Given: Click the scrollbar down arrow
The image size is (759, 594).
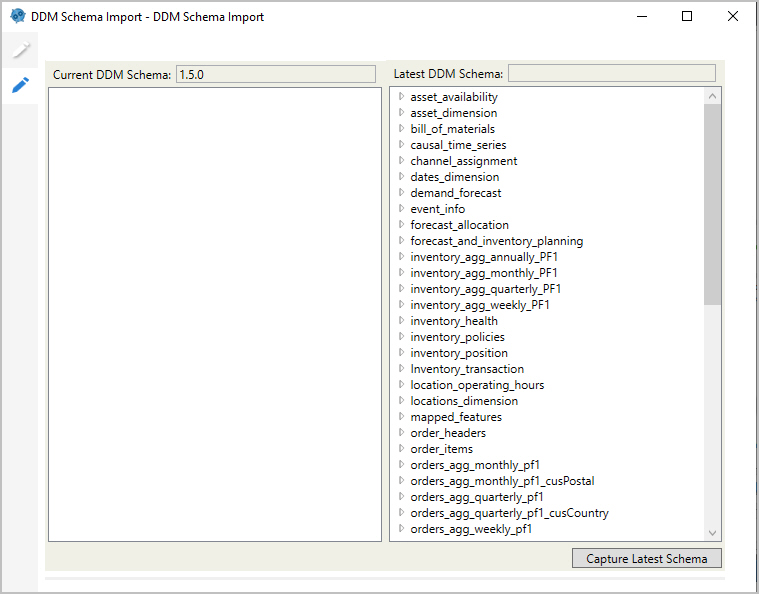Looking at the screenshot, I should [x=712, y=533].
